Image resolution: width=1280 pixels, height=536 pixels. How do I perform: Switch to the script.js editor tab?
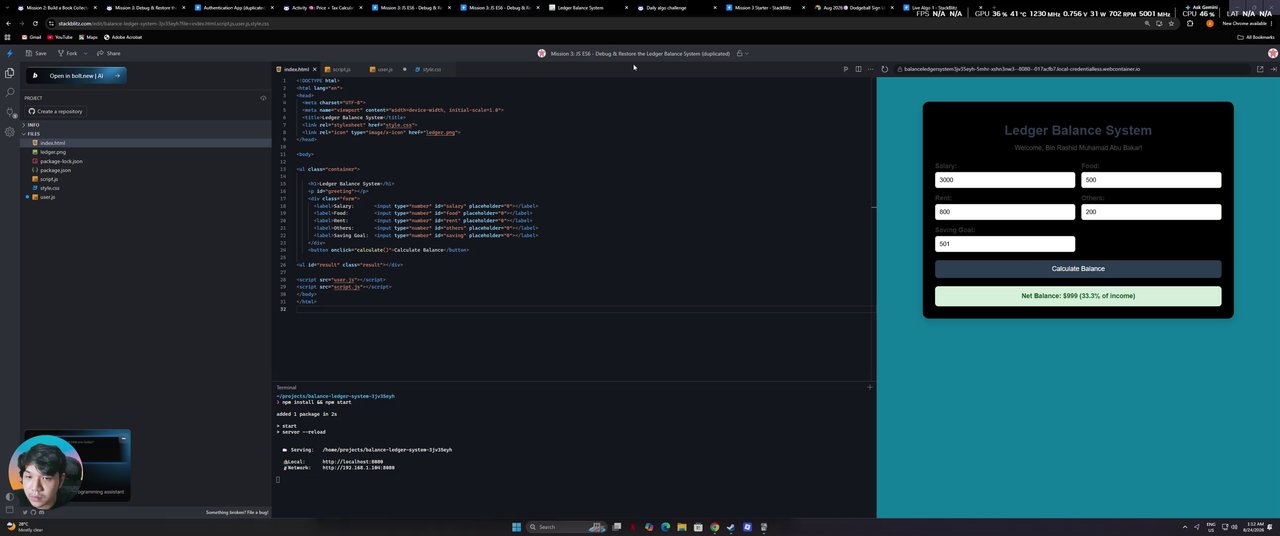341,69
